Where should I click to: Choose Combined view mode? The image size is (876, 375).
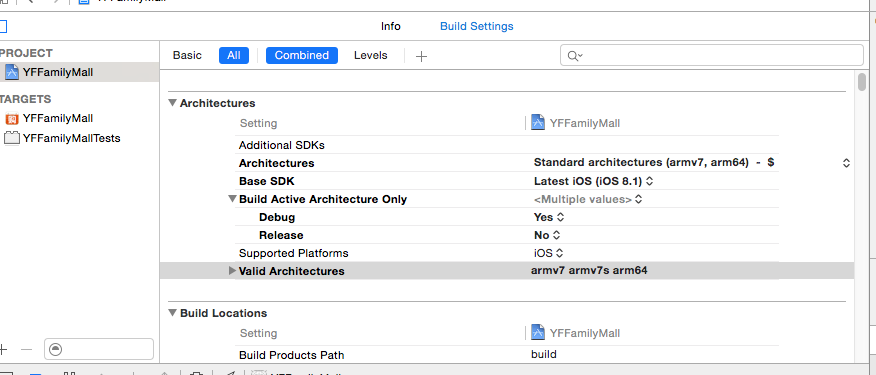point(302,55)
